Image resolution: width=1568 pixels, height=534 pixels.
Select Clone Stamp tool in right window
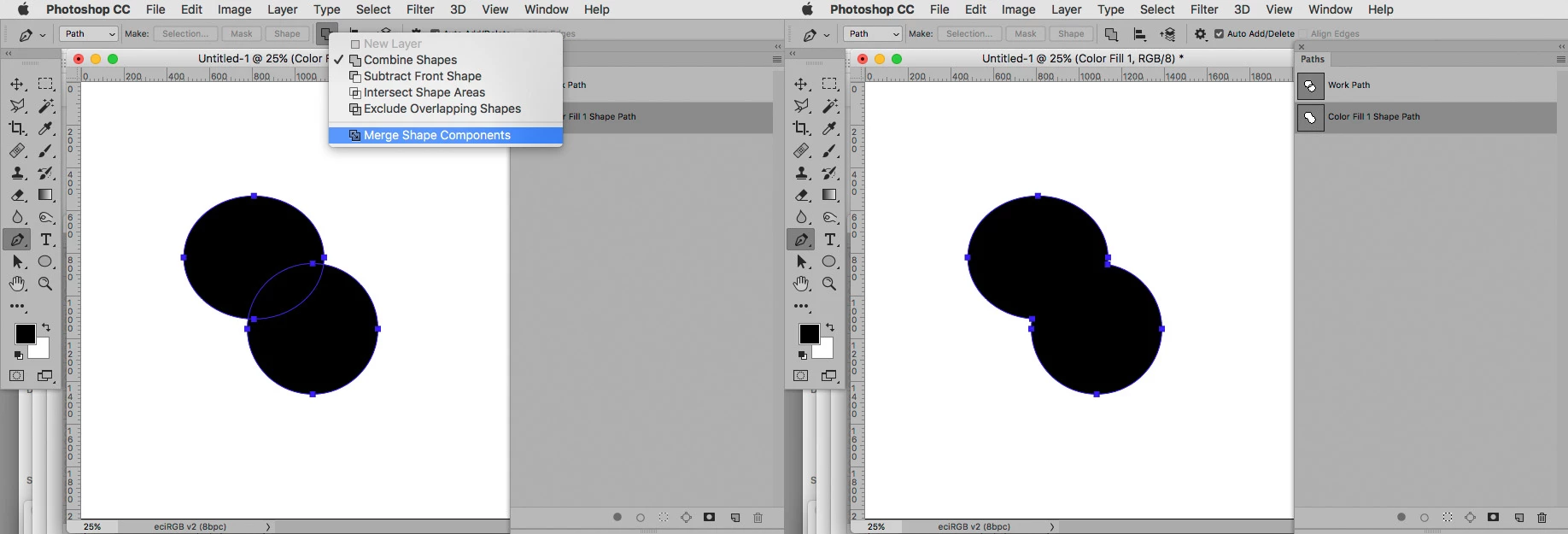tap(801, 173)
